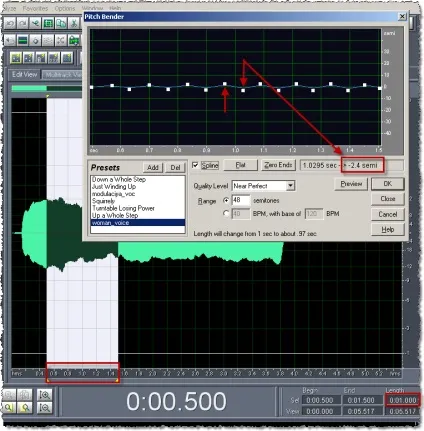Select the semitones range radio button
The height and width of the screenshot is (431, 424).
point(226,201)
